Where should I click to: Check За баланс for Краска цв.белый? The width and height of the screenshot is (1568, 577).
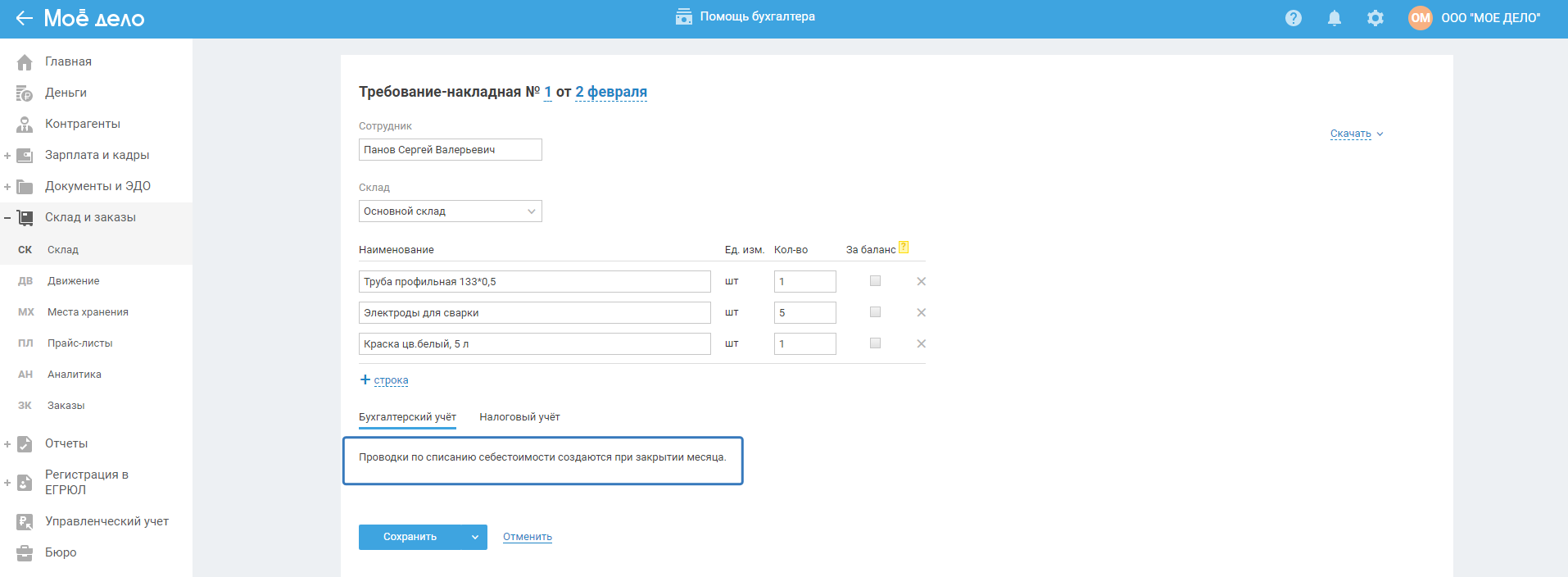click(875, 343)
